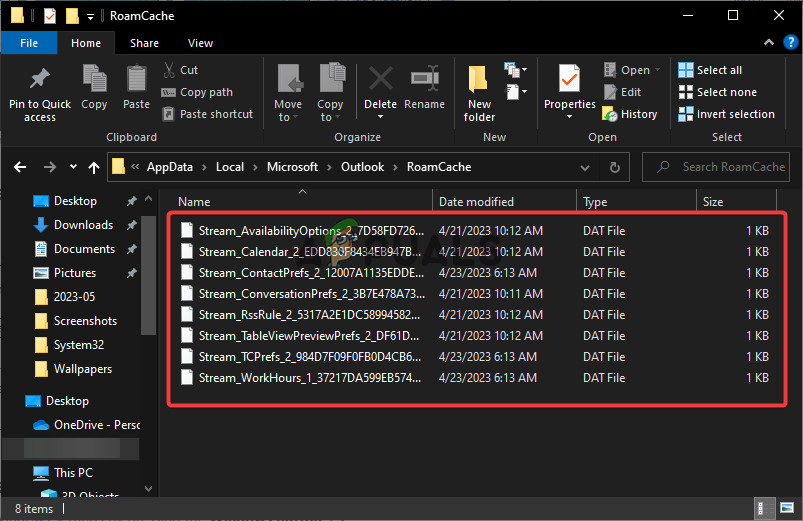Switch to the View ribbon tab
Viewport: 803px width, 521px height.
(200, 43)
